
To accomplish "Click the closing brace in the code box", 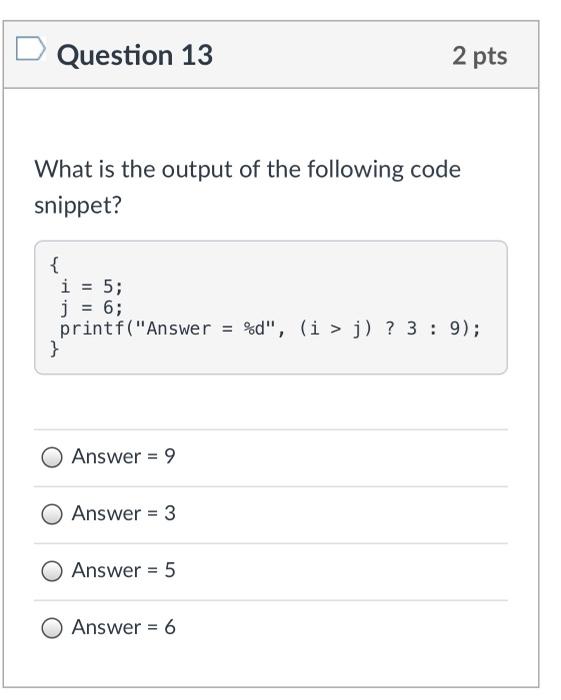I will [54, 348].
